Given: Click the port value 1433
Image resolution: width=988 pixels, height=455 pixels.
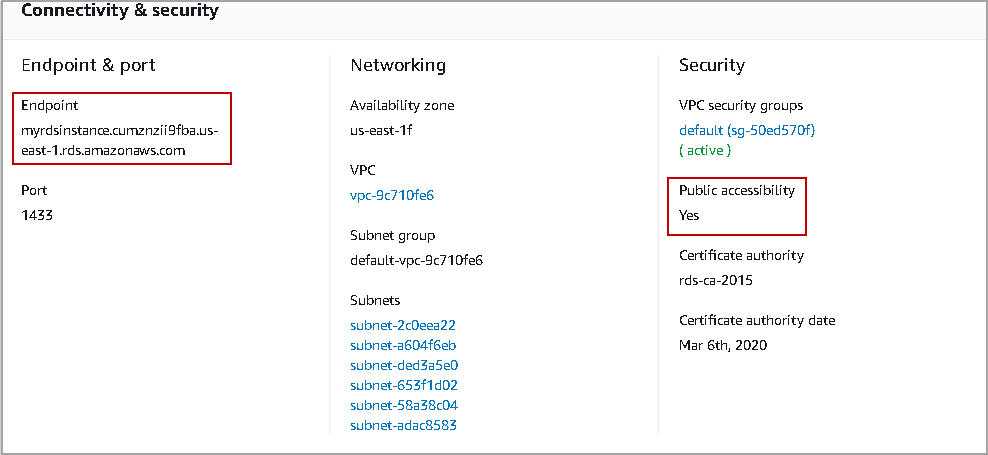Looking at the screenshot, I should 37,215.
